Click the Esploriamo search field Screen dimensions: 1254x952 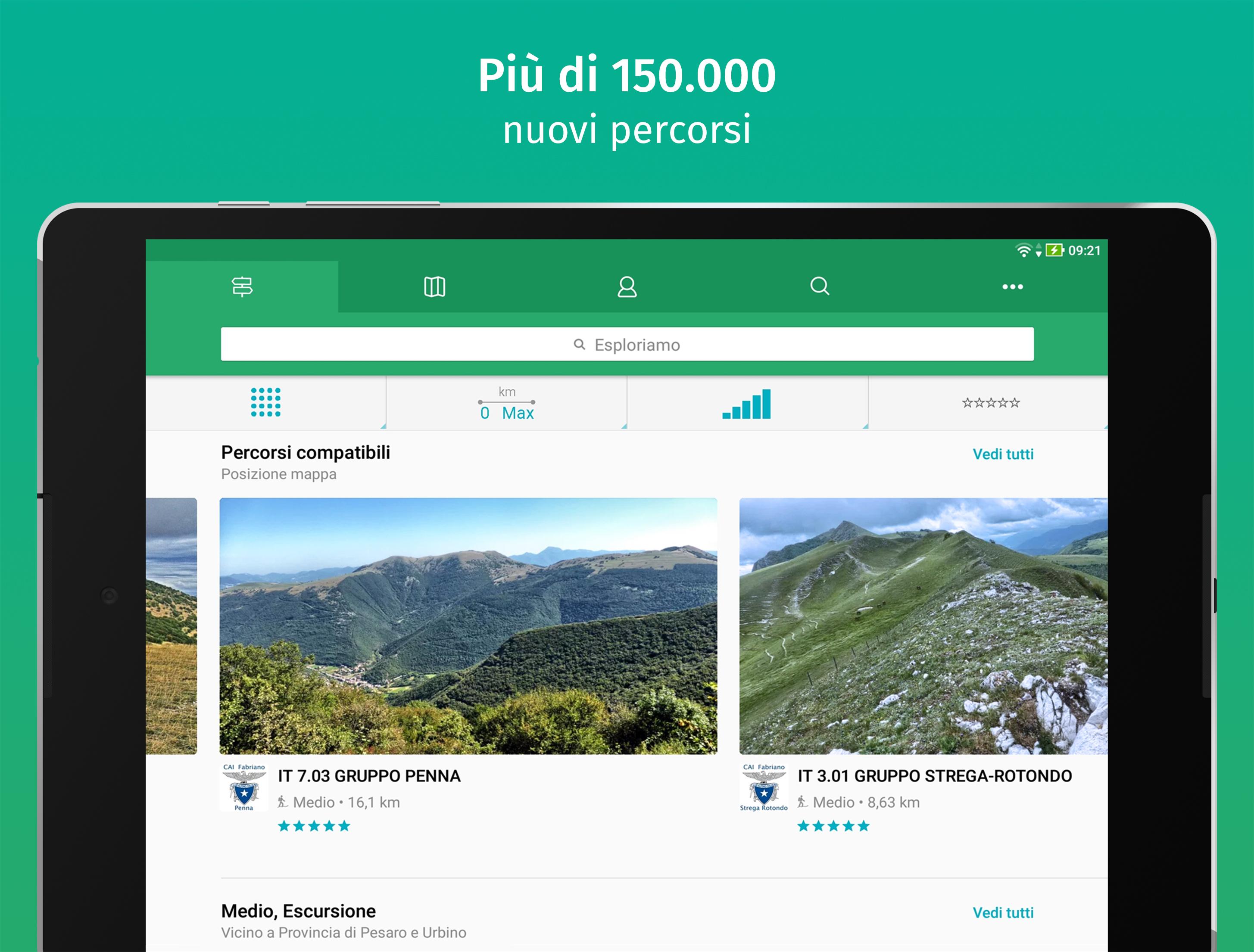627,344
